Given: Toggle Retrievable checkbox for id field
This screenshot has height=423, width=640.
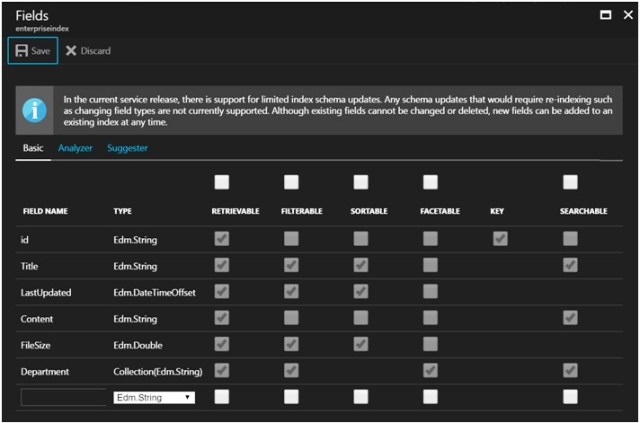Looking at the screenshot, I should [222, 238].
